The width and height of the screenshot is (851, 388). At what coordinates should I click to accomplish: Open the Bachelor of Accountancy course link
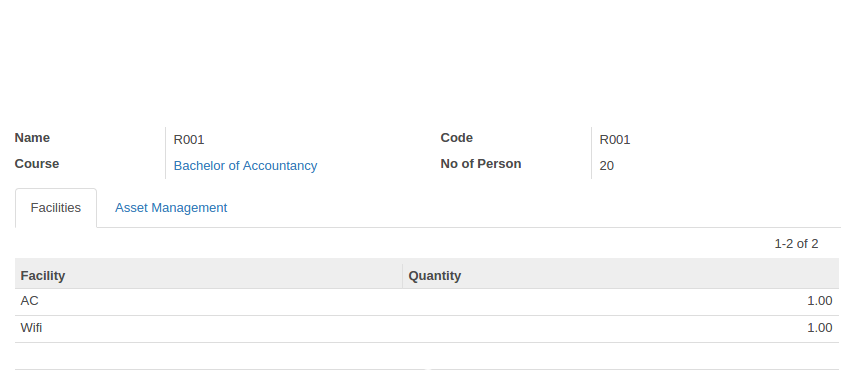pyautogui.click(x=245, y=166)
